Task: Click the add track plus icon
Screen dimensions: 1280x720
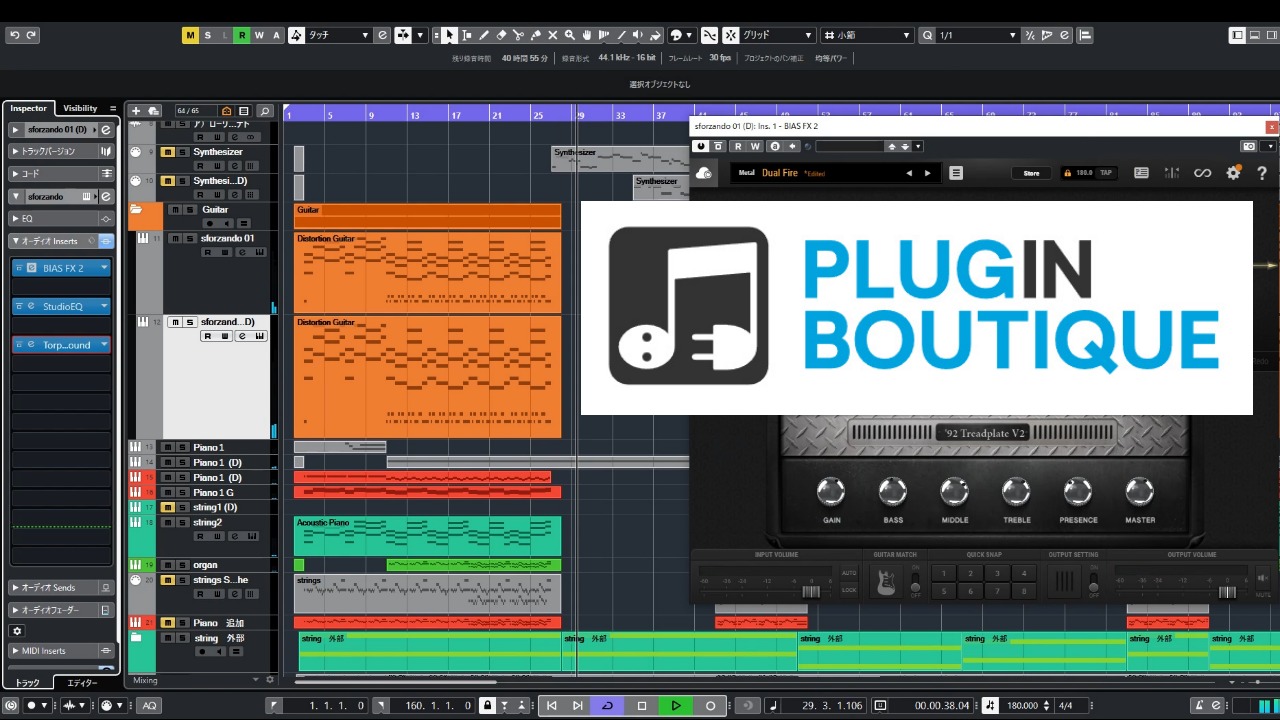Action: pos(136,111)
